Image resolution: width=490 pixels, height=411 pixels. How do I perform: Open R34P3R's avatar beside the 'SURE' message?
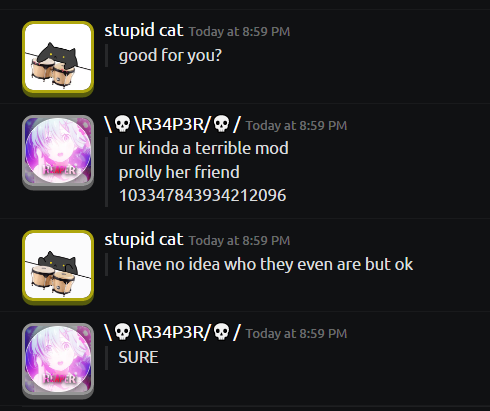pyautogui.click(x=58, y=361)
